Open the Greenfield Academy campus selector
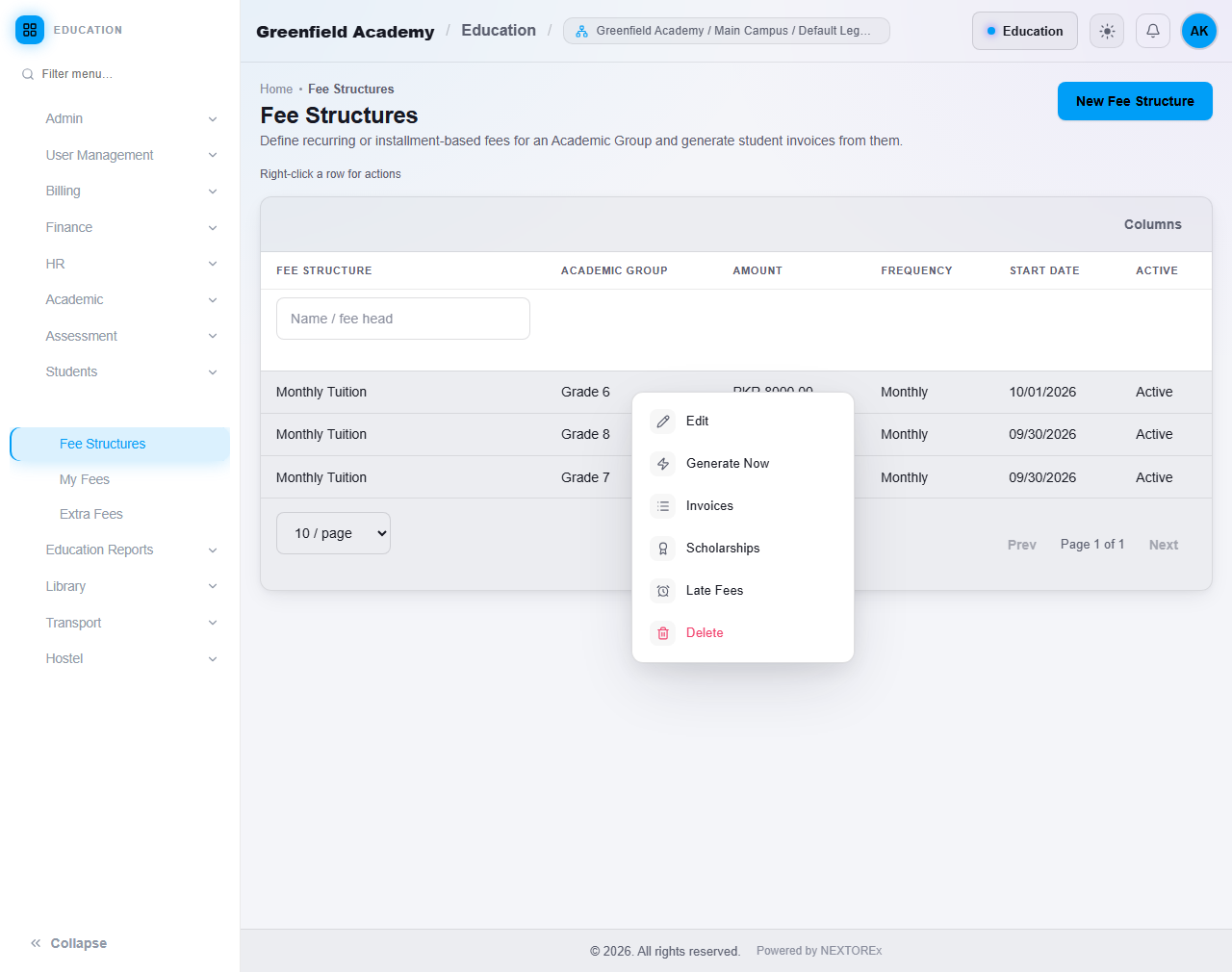 (x=727, y=31)
